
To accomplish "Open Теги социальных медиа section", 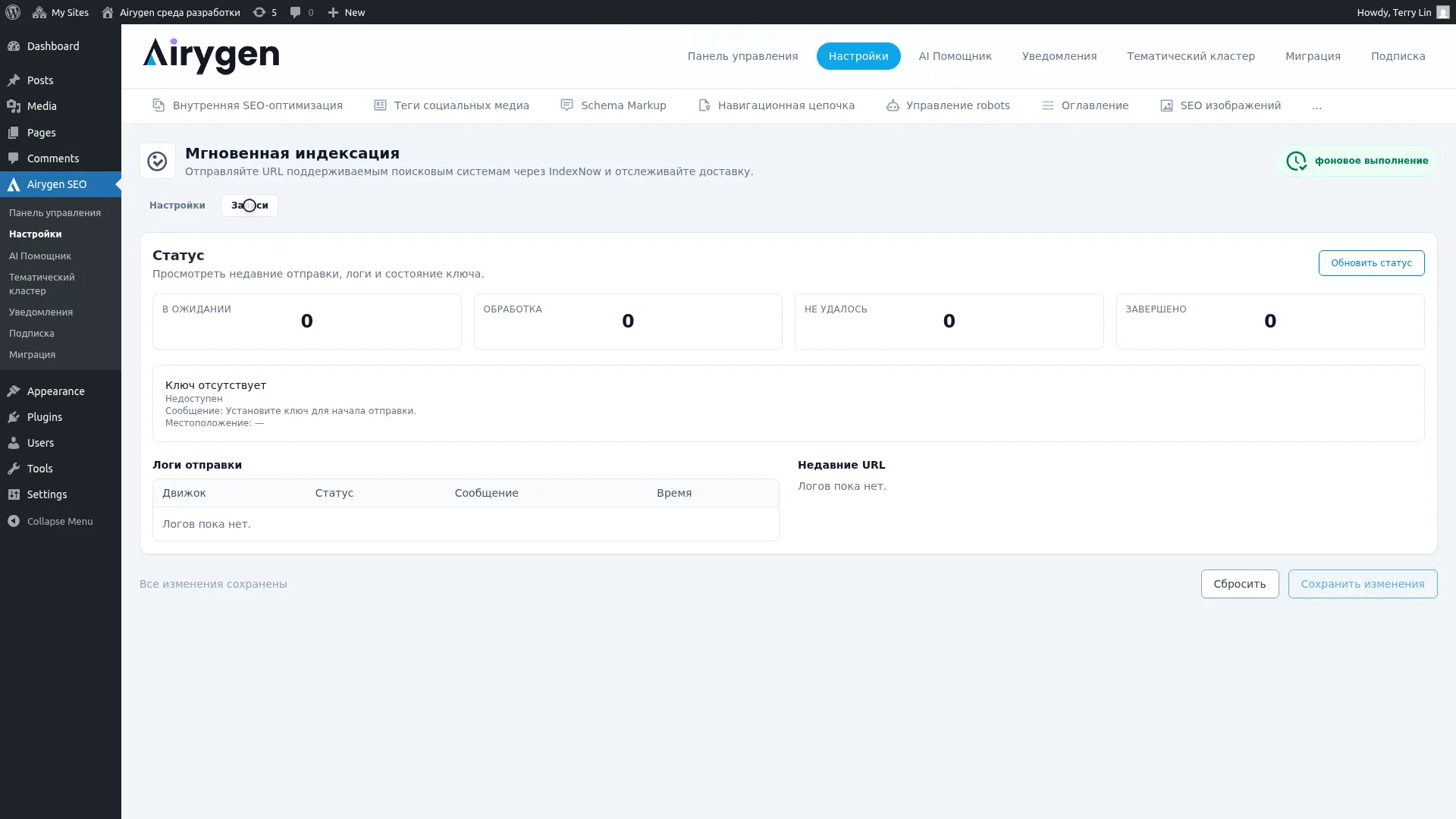I will click(451, 105).
